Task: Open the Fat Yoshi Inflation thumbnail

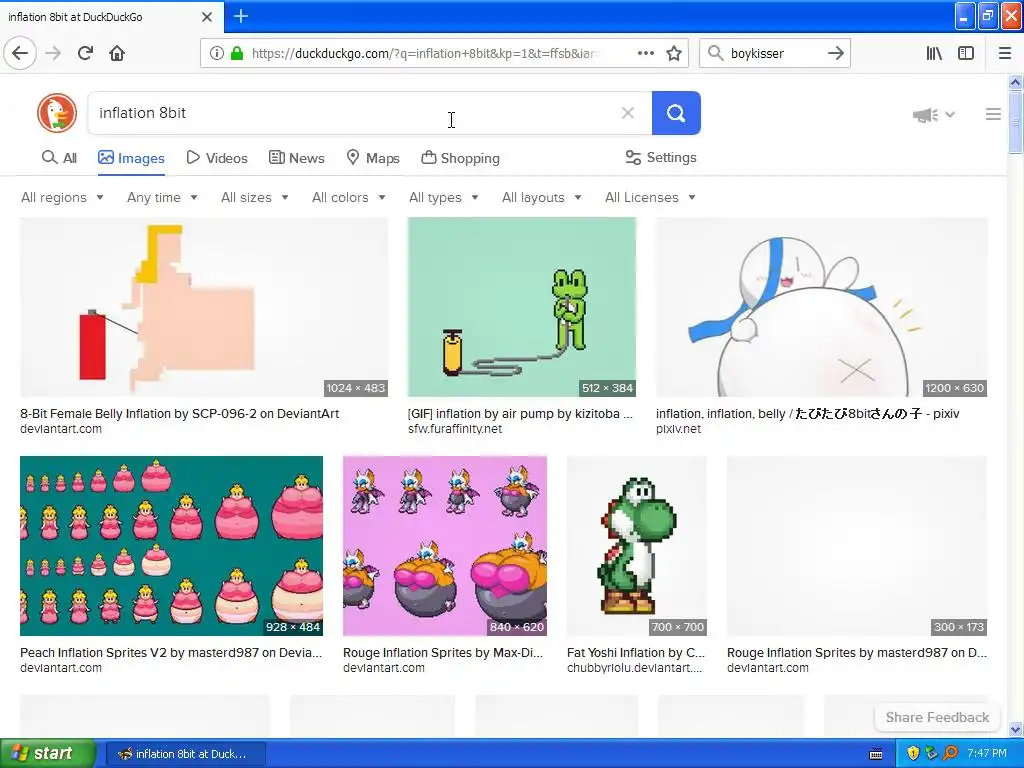Action: click(x=637, y=546)
